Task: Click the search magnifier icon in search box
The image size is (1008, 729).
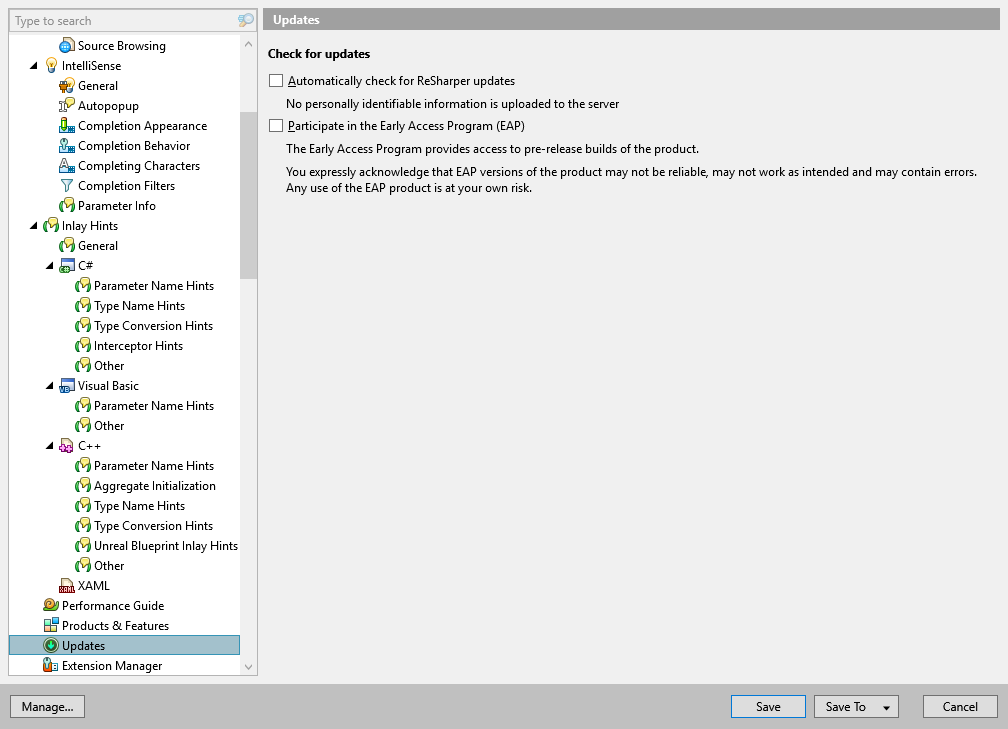Action: tap(245, 21)
